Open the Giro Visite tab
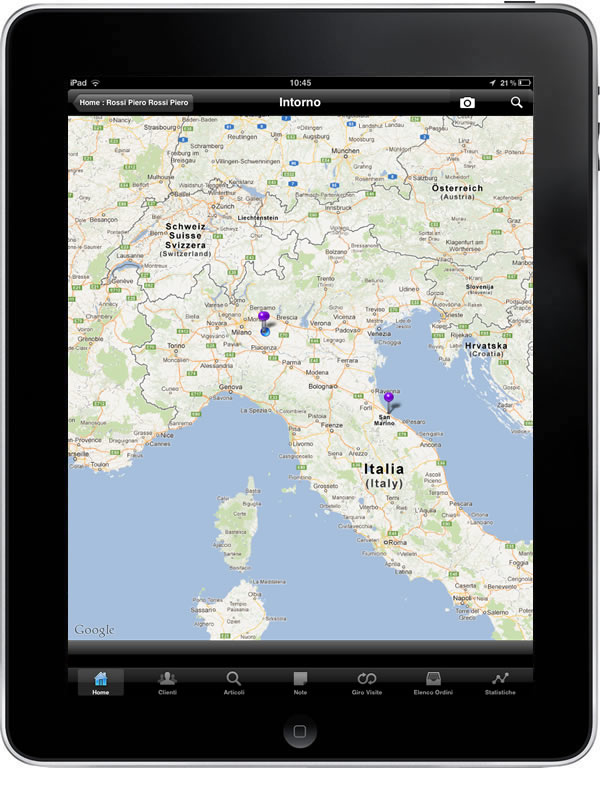The height and width of the screenshot is (800, 600). click(367, 683)
